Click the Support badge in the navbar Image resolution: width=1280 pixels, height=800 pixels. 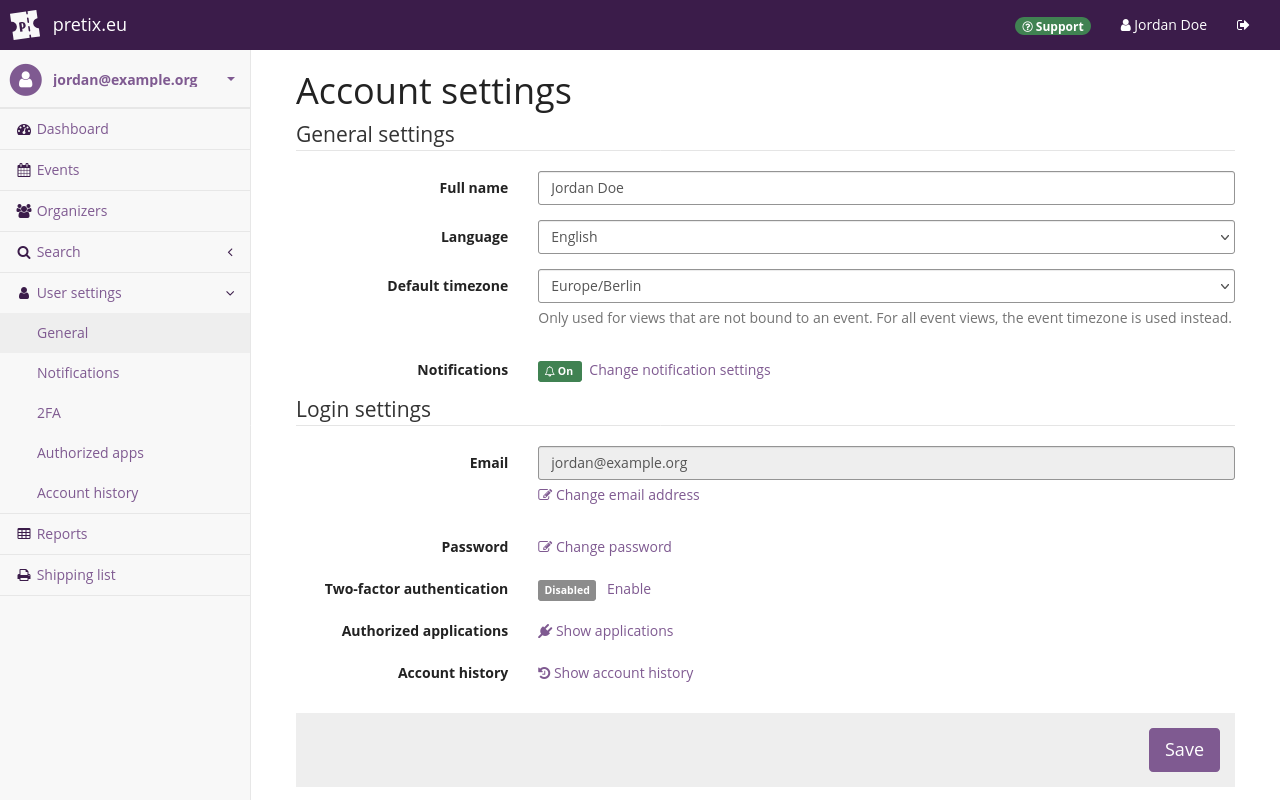click(x=1052, y=26)
